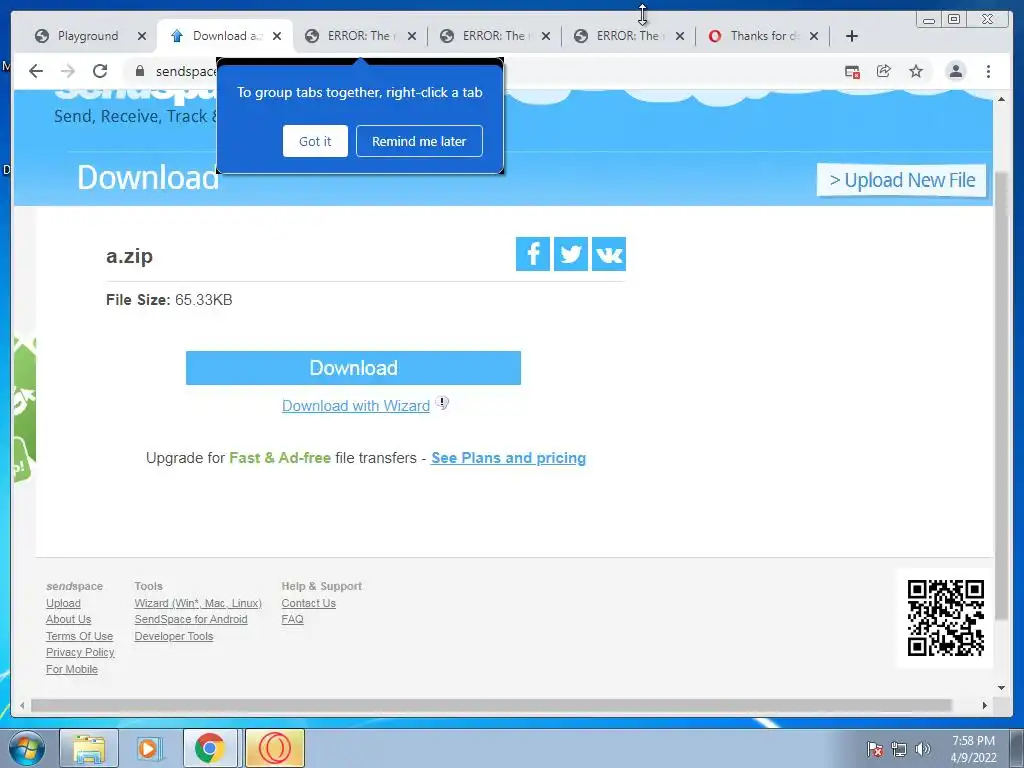Viewport: 1024px width, 768px height.
Task: Click the volume speaker tray icon
Action: 922,749
